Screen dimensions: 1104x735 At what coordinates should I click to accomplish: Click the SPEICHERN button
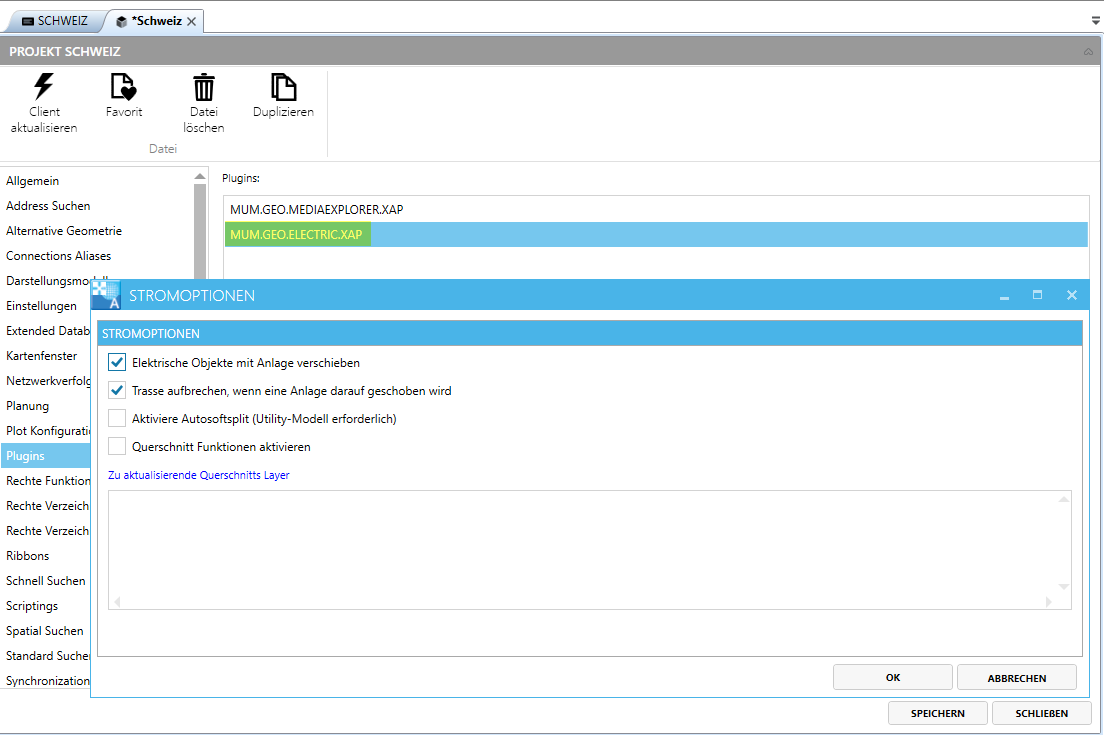pyautogui.click(x=938, y=713)
